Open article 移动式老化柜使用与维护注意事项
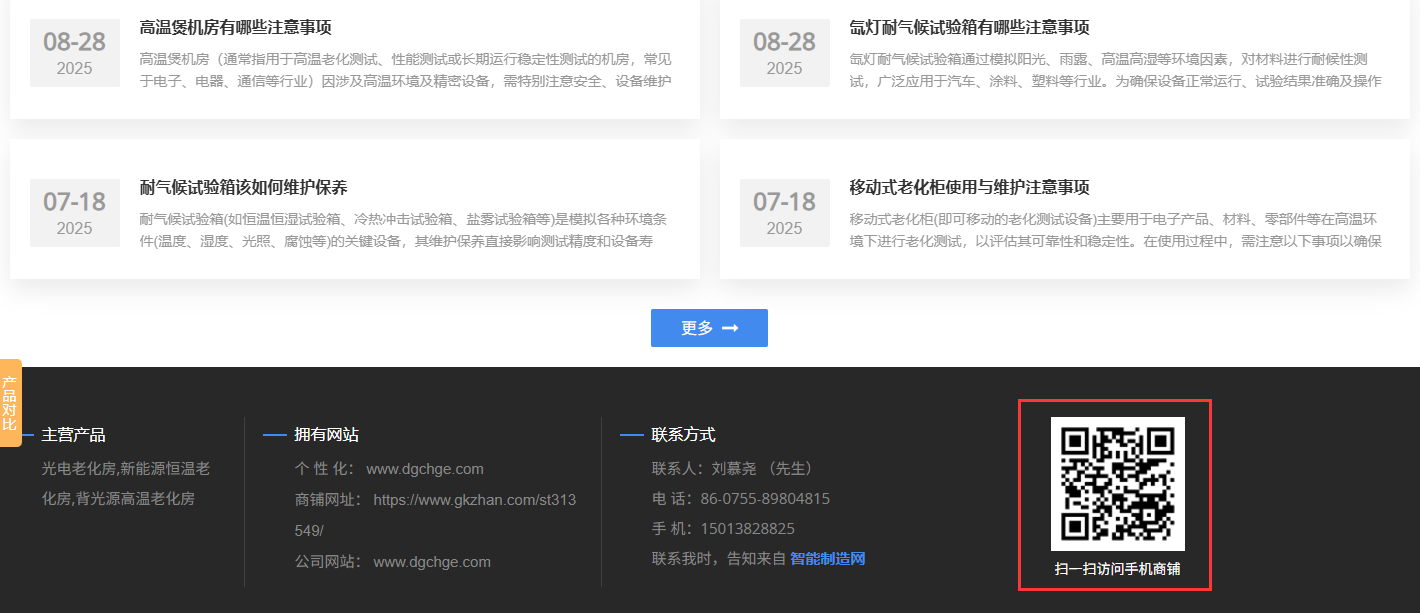This screenshot has width=1420, height=613. click(969, 187)
